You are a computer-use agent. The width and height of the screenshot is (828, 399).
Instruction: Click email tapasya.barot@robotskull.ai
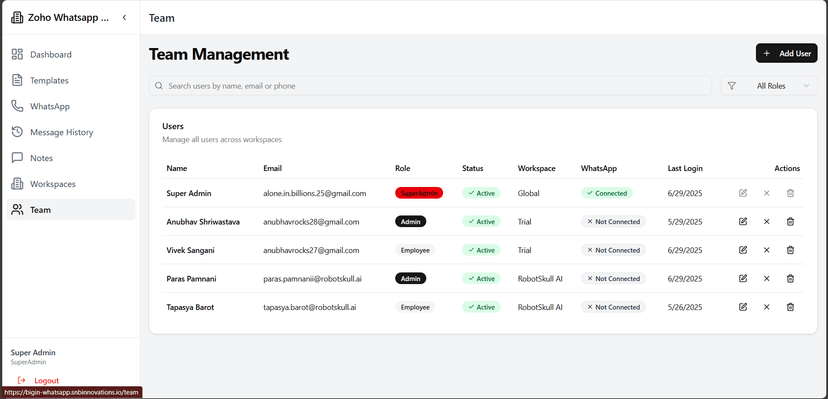309,307
